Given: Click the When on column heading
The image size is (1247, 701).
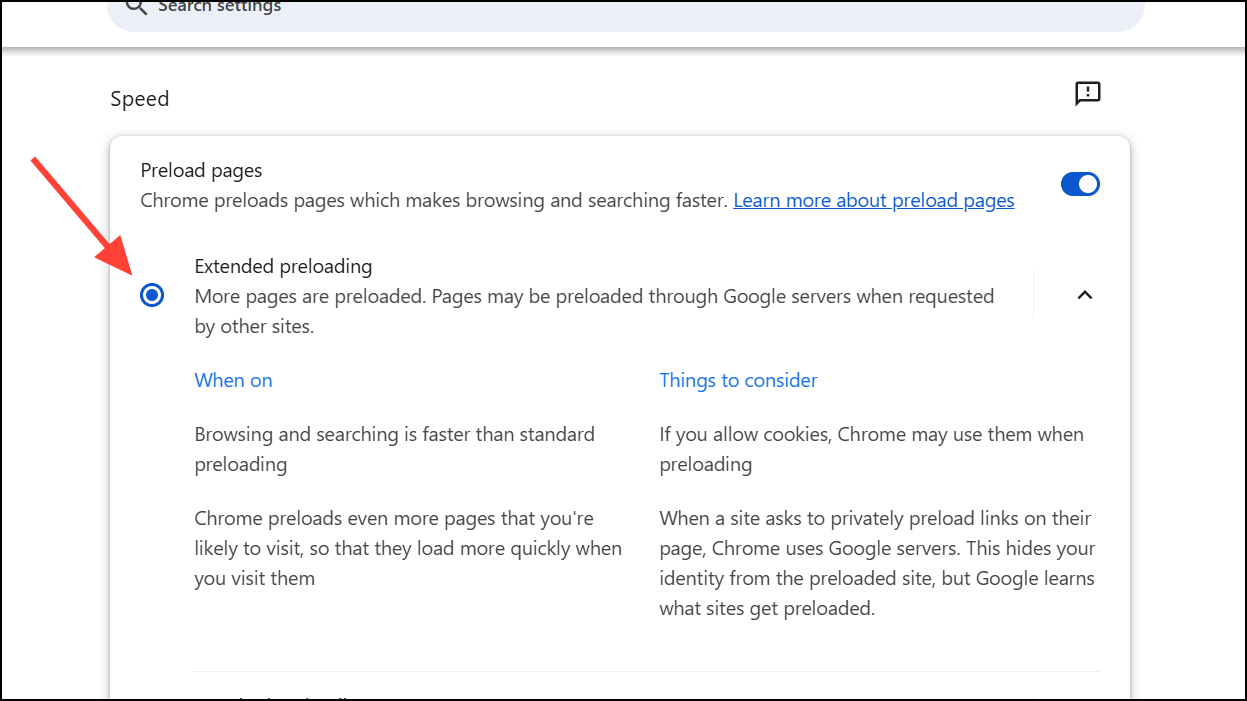Looking at the screenshot, I should click(x=233, y=380).
